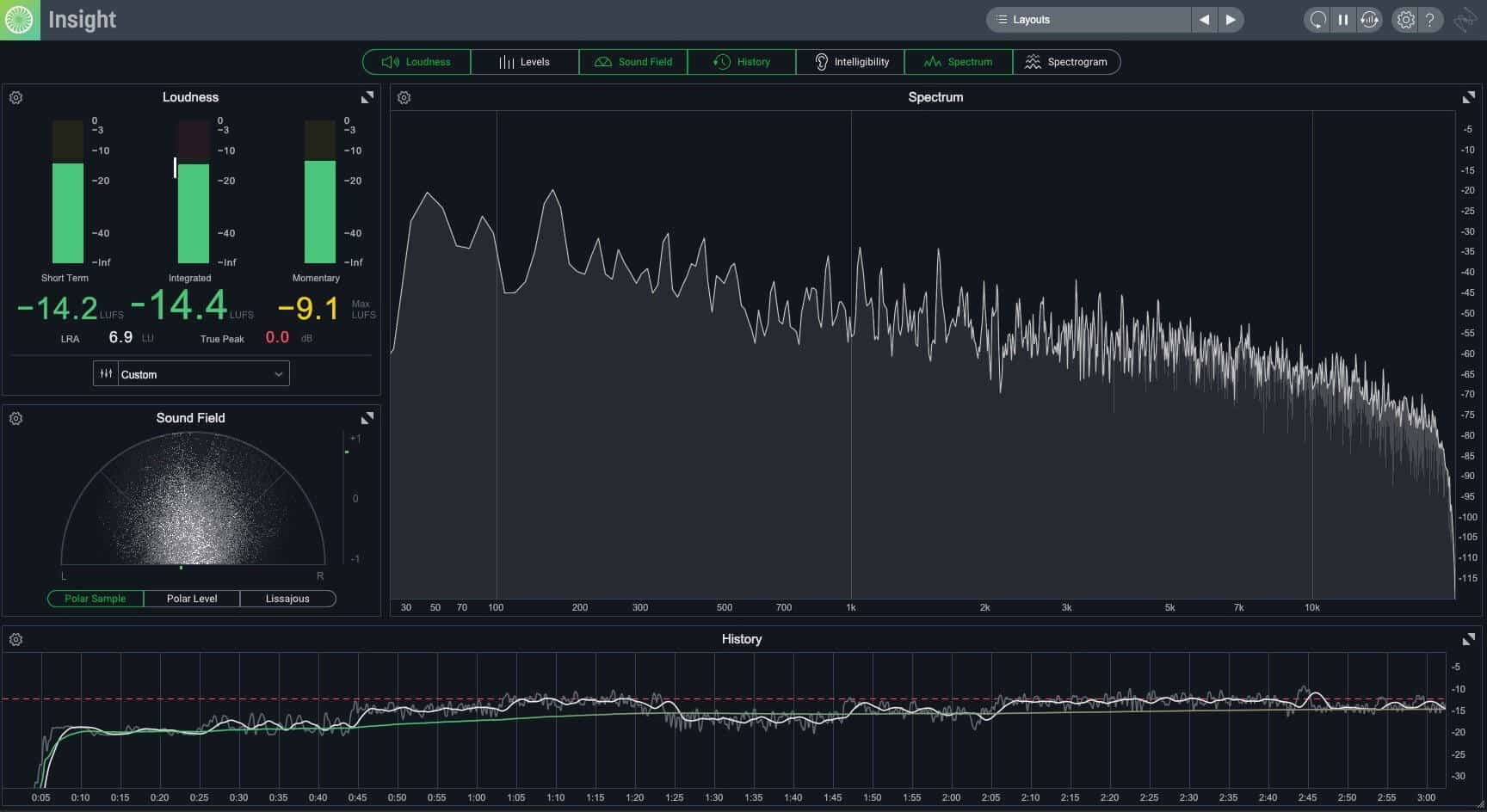Viewport: 1487px width, 812px height.
Task: Click the 1k frequency label on spectrum
Action: [x=851, y=607]
